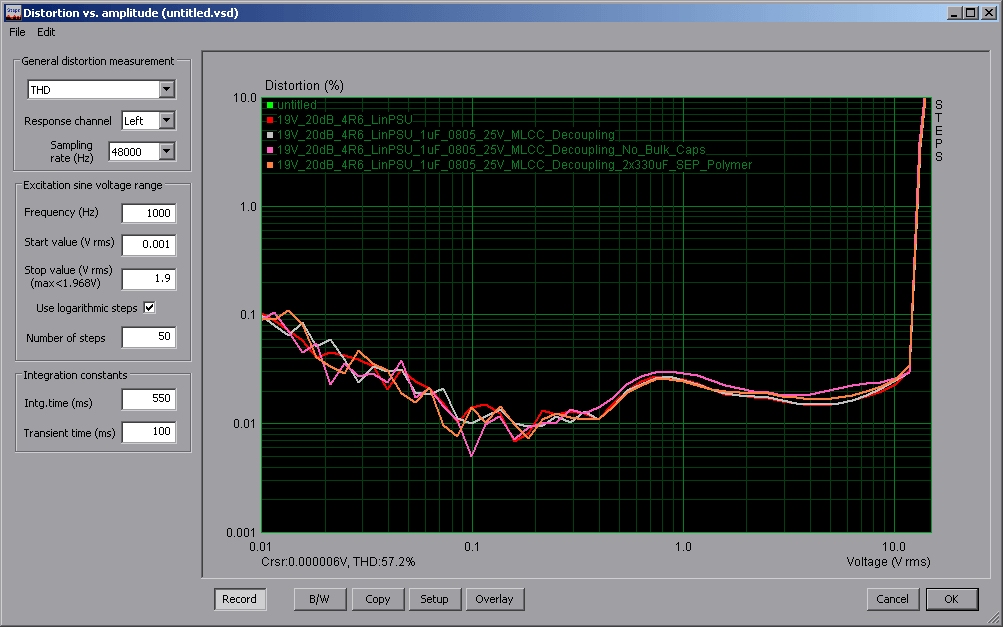1003x627 pixels.
Task: Open the File menu
Action: click(17, 32)
